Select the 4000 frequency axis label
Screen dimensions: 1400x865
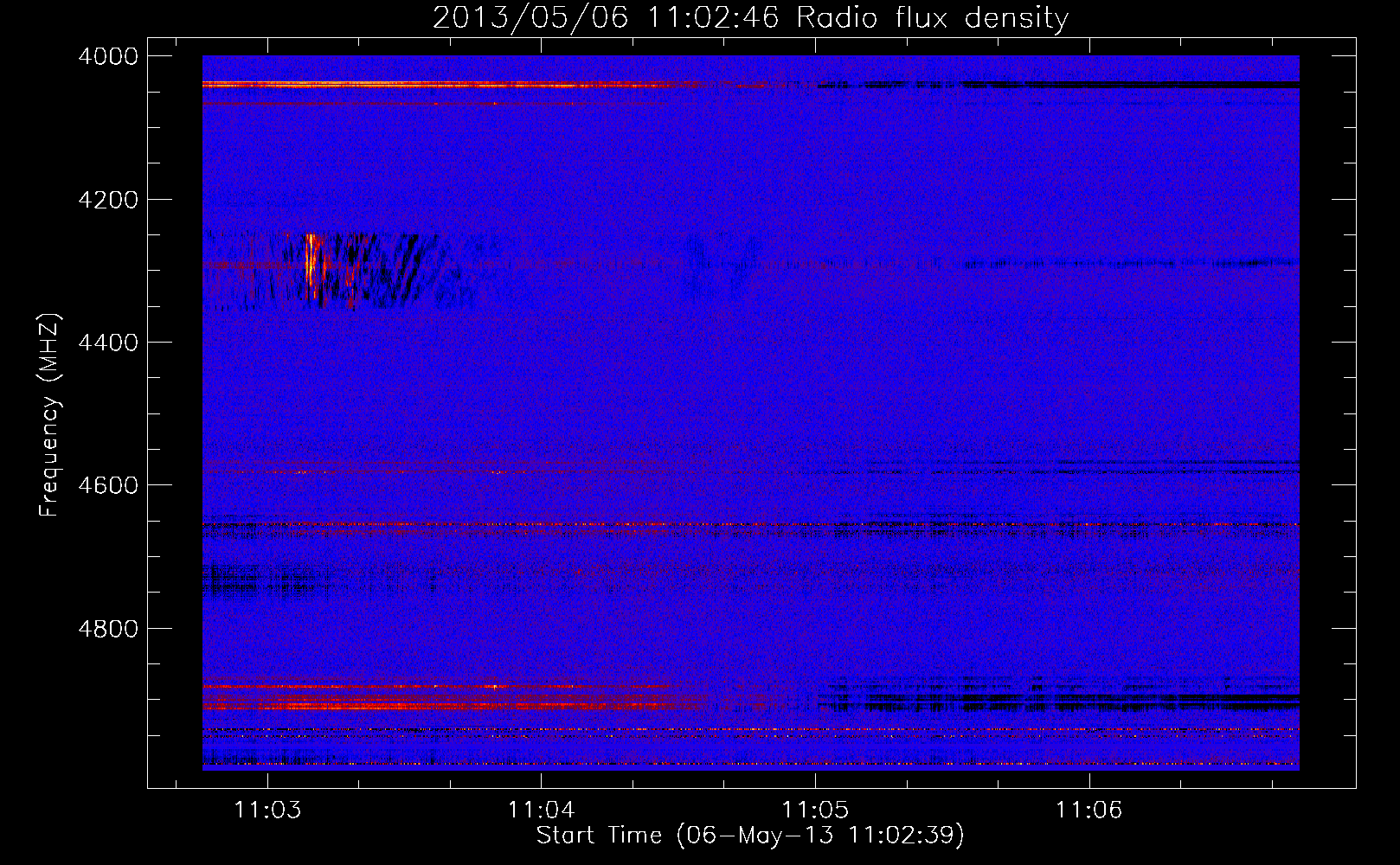[108, 56]
